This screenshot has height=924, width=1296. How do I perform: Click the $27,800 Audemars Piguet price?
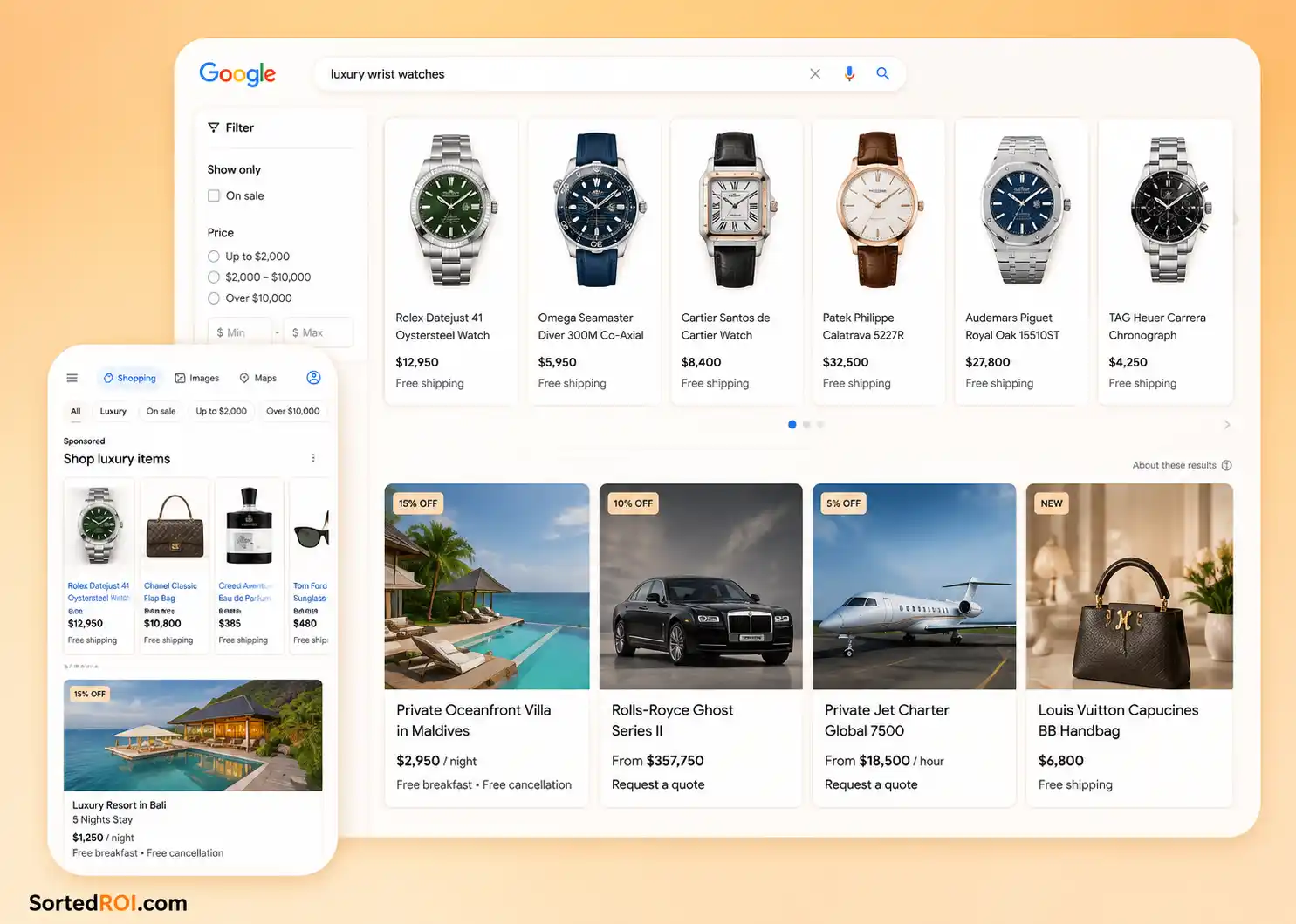click(x=988, y=362)
